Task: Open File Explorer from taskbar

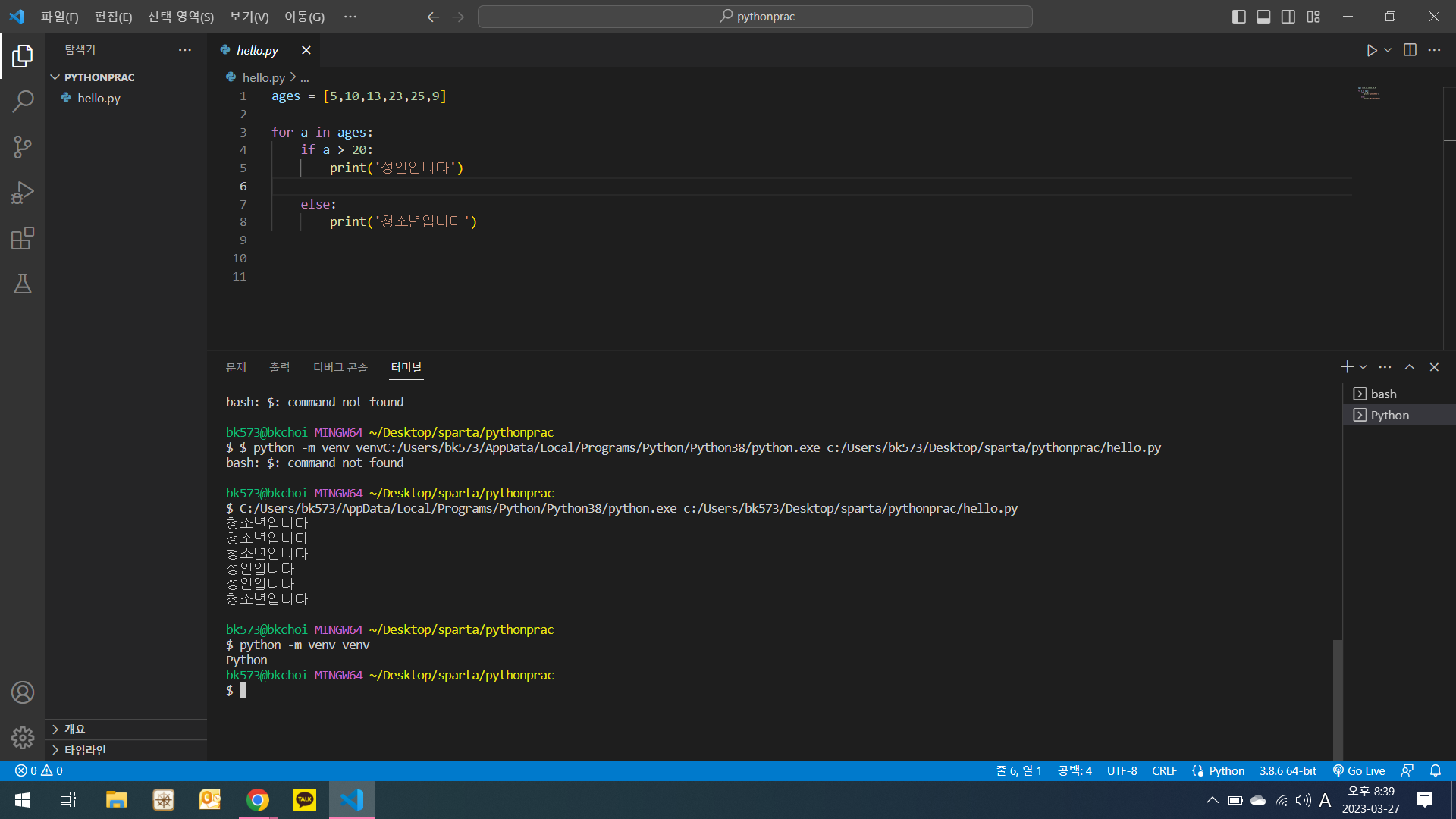Action: point(116,800)
